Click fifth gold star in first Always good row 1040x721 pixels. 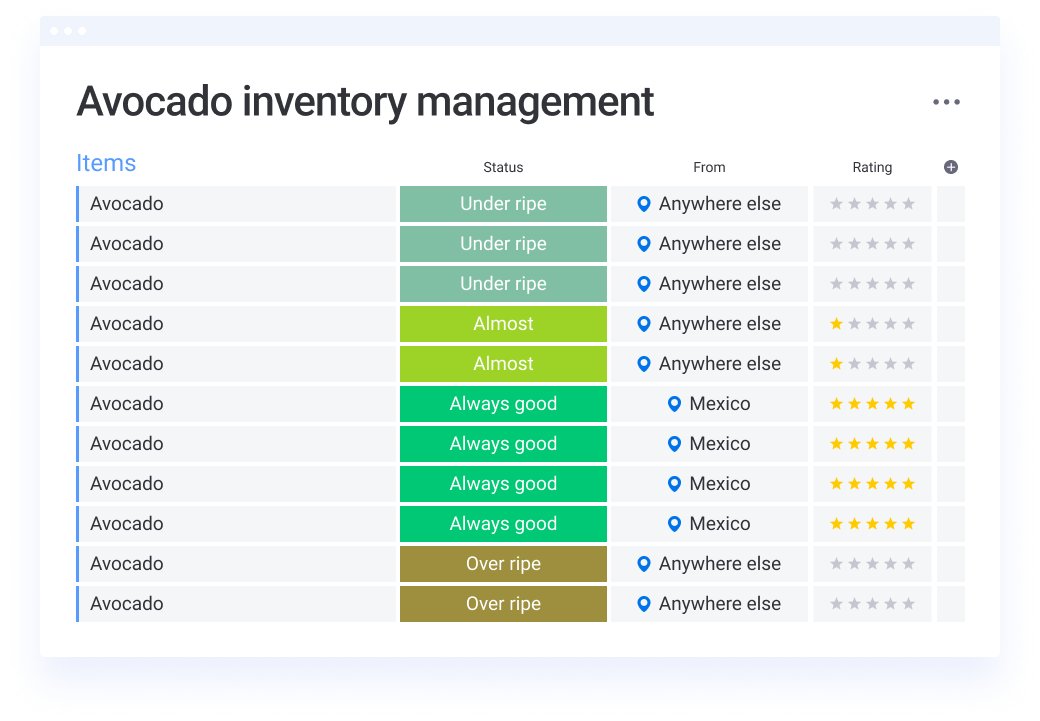(909, 403)
